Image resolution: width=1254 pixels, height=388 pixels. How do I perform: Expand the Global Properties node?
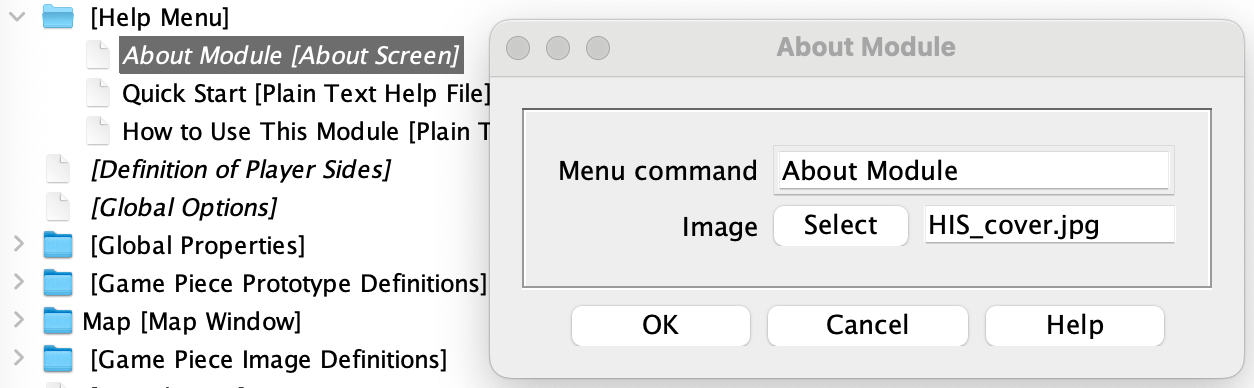(17, 245)
